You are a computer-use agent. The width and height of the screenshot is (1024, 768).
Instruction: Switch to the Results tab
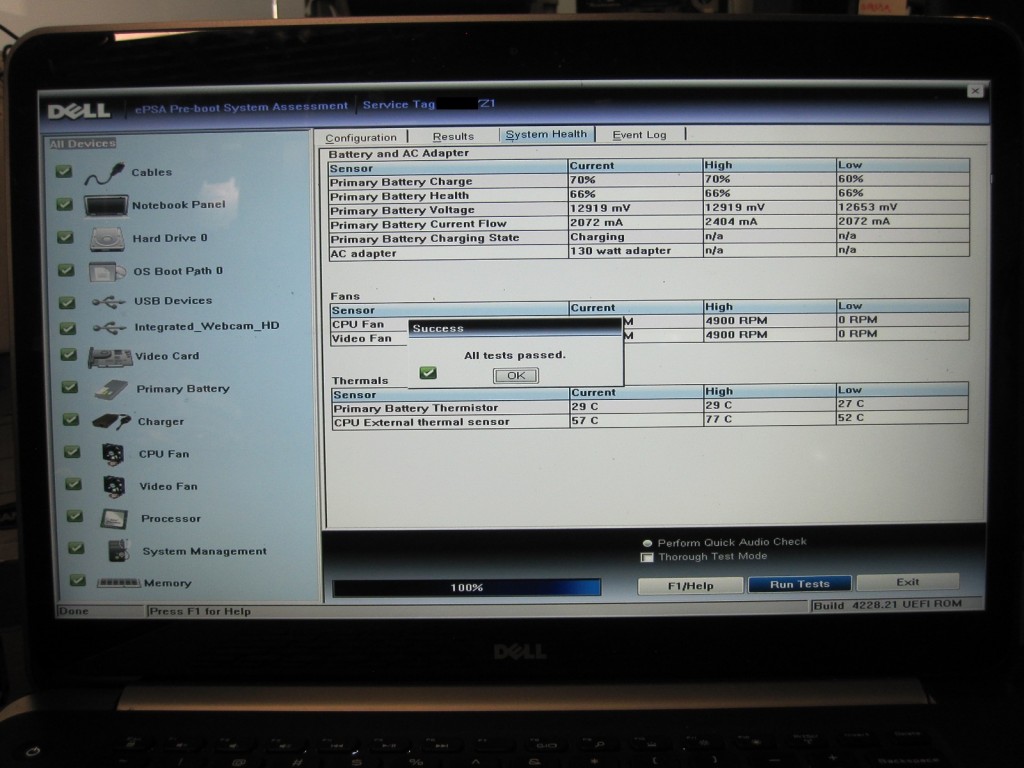pos(453,136)
